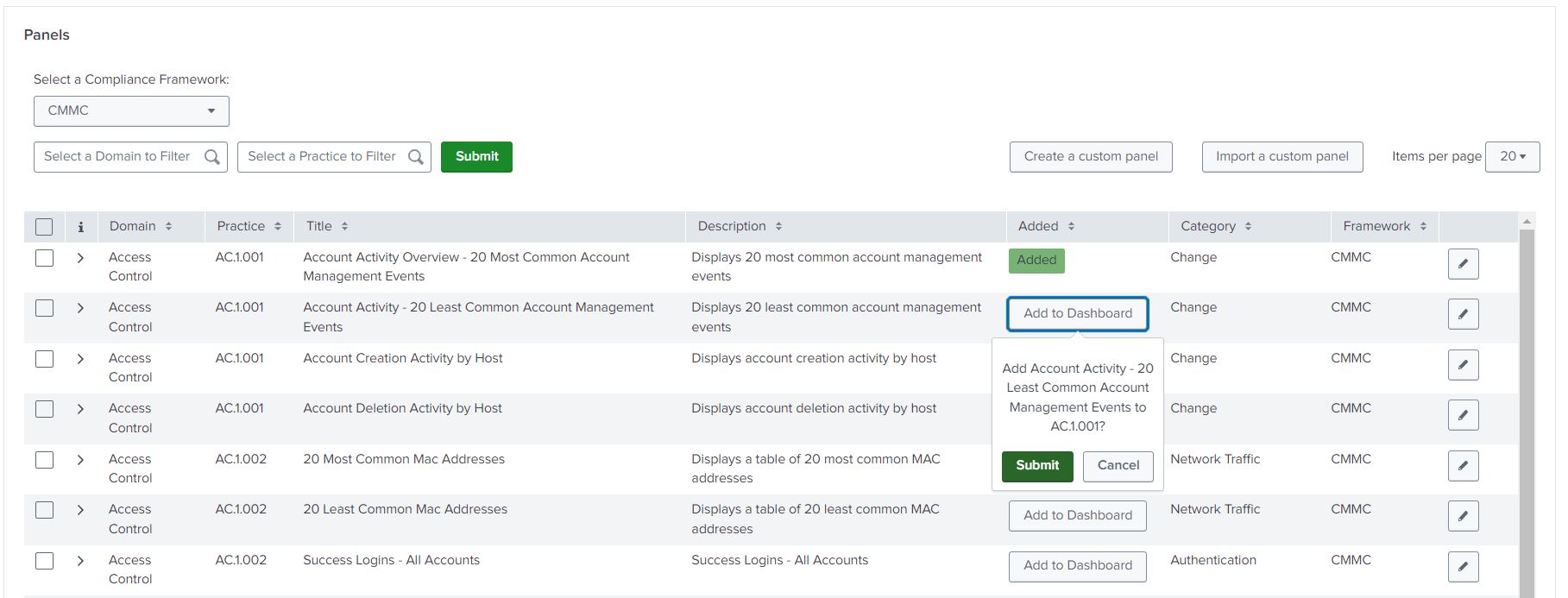The width and height of the screenshot is (1568, 598).
Task: Sort table by Domain column
Action: pyautogui.click(x=168, y=226)
